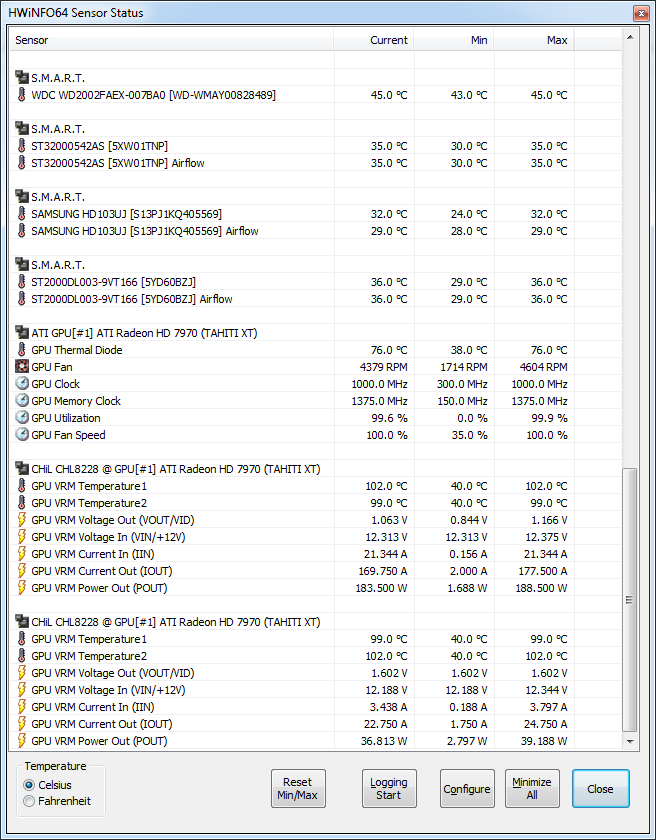Image resolution: width=656 pixels, height=840 pixels.
Task: Click the Close button at bottom
Action: click(600, 789)
